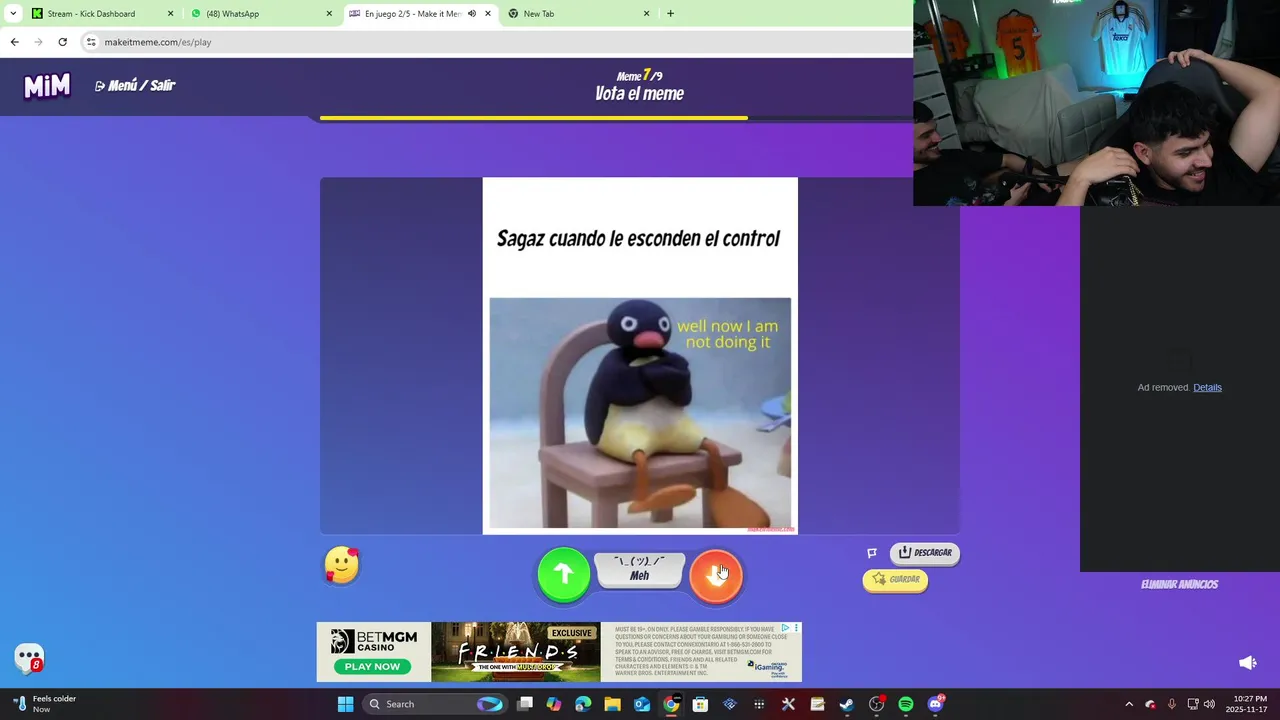Click the MiM logo

(47, 86)
